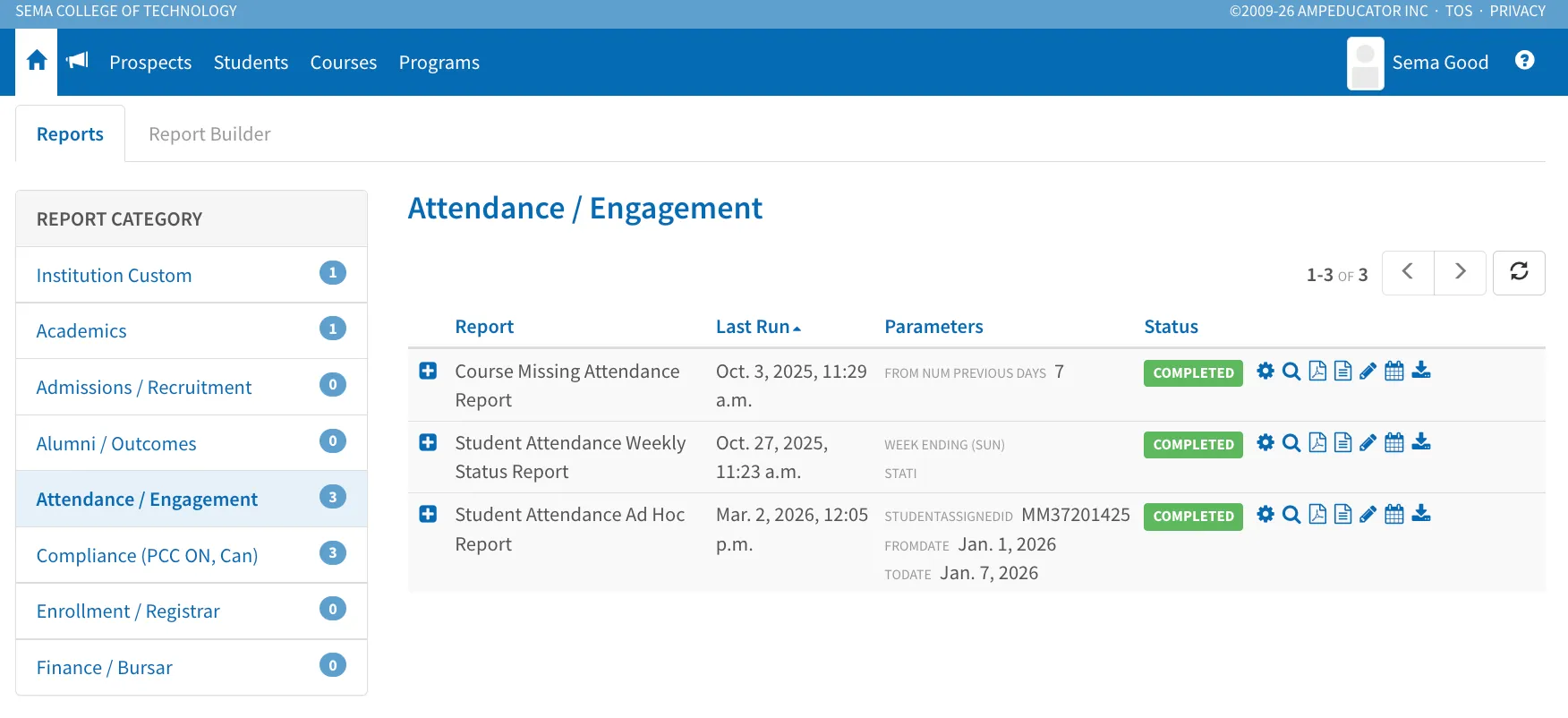
Task: Open Admissions / Recruitment category
Action: tap(192, 387)
